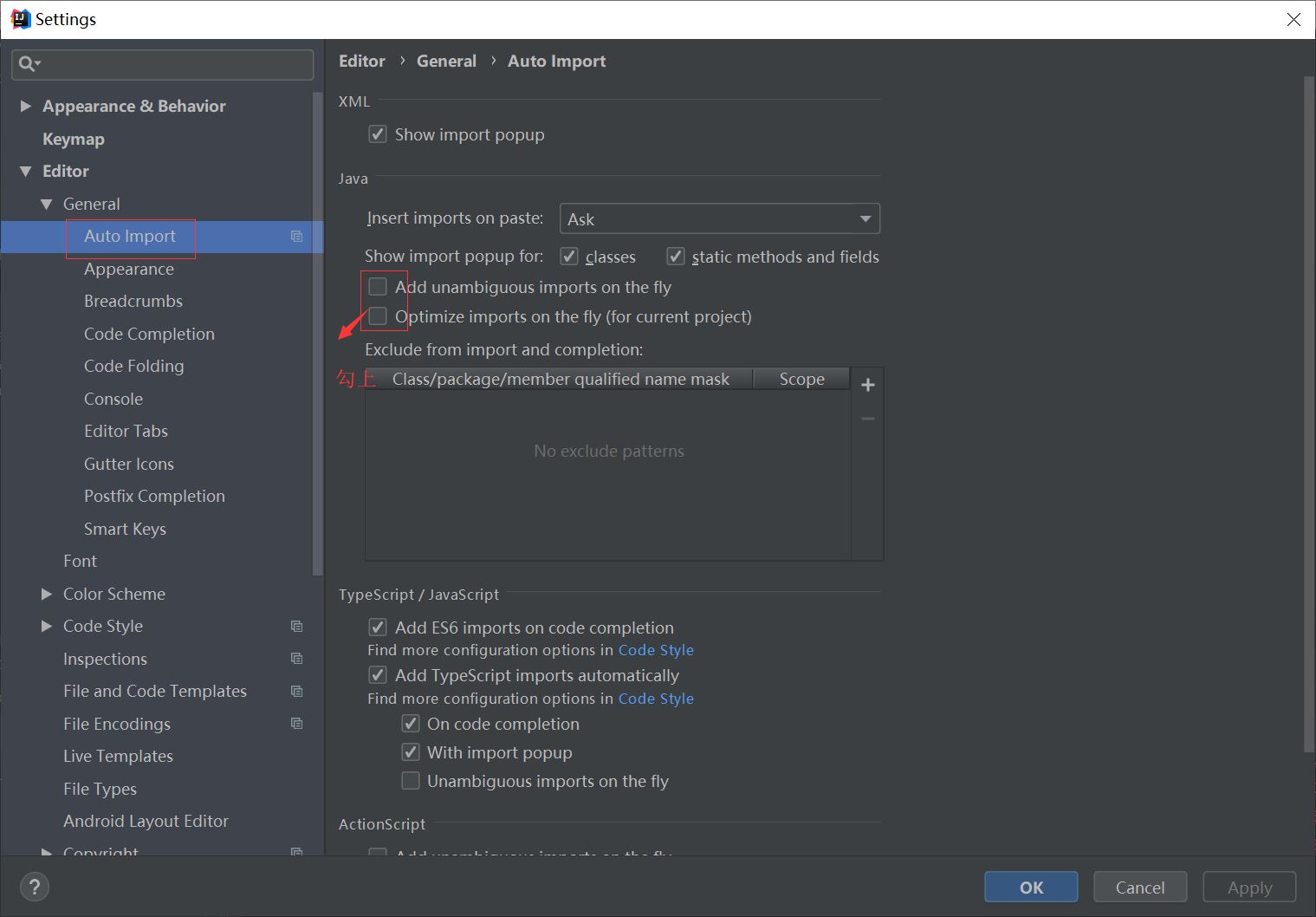Enable Optimize imports on the fly
This screenshot has height=917, width=1316.
[378, 316]
